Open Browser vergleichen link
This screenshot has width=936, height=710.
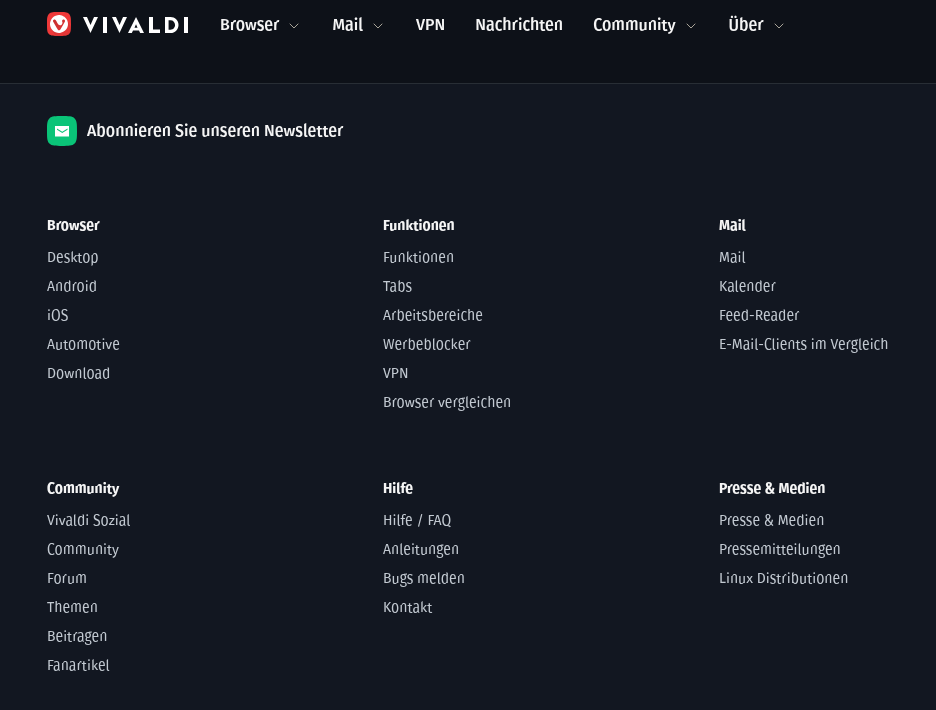(x=447, y=402)
